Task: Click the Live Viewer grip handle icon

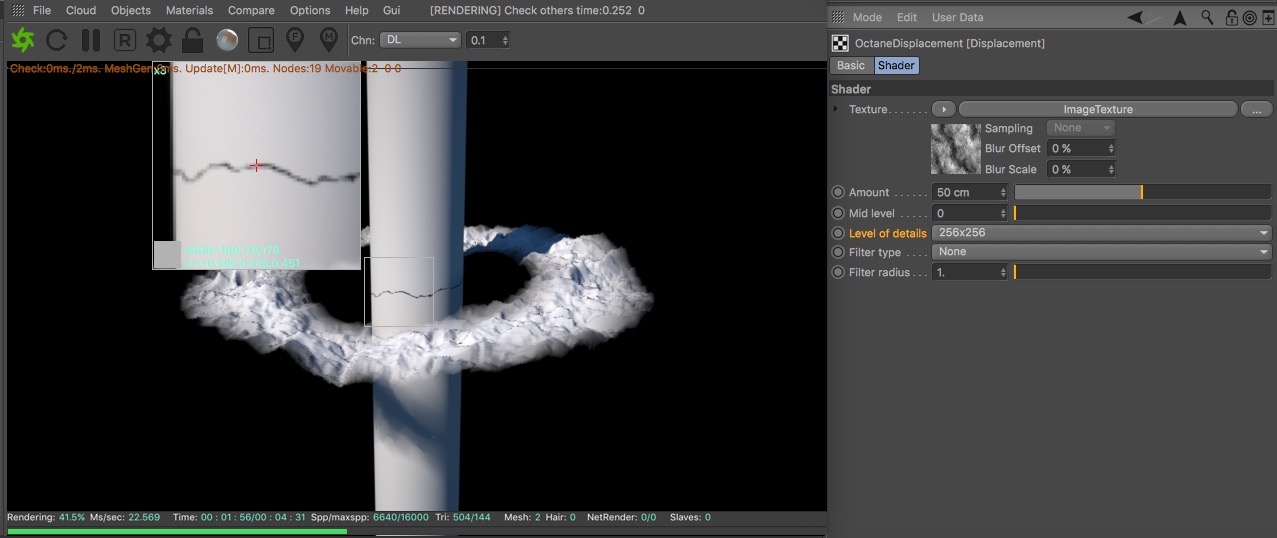Action: 17,10
